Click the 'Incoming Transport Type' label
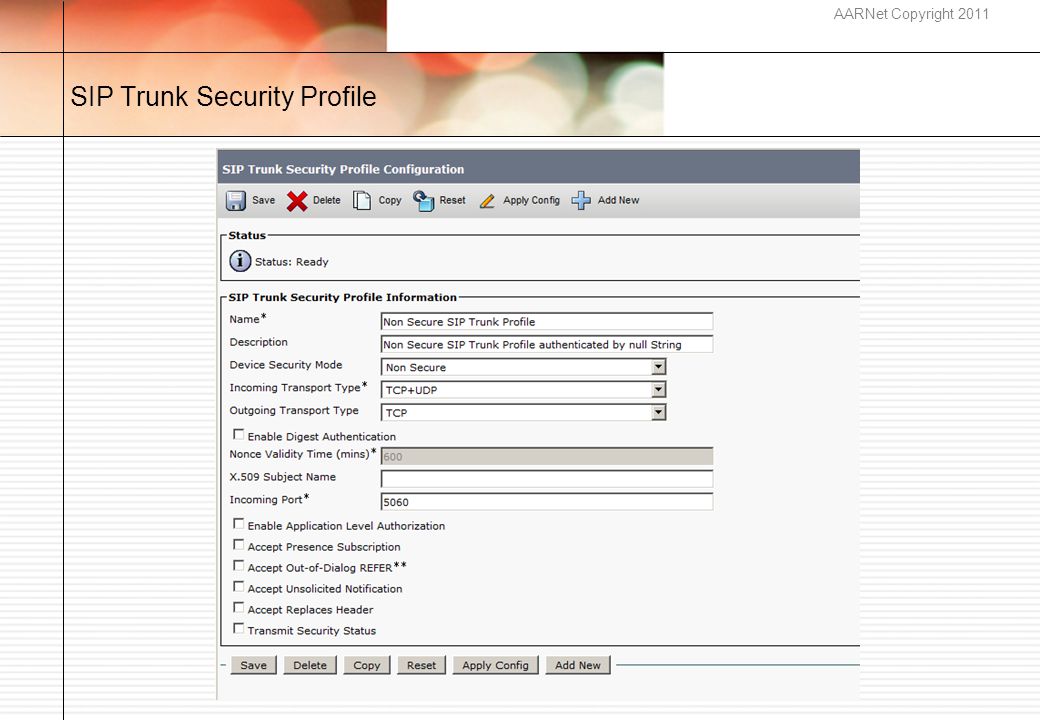Screen dimensions: 1040x720 pos(295,387)
